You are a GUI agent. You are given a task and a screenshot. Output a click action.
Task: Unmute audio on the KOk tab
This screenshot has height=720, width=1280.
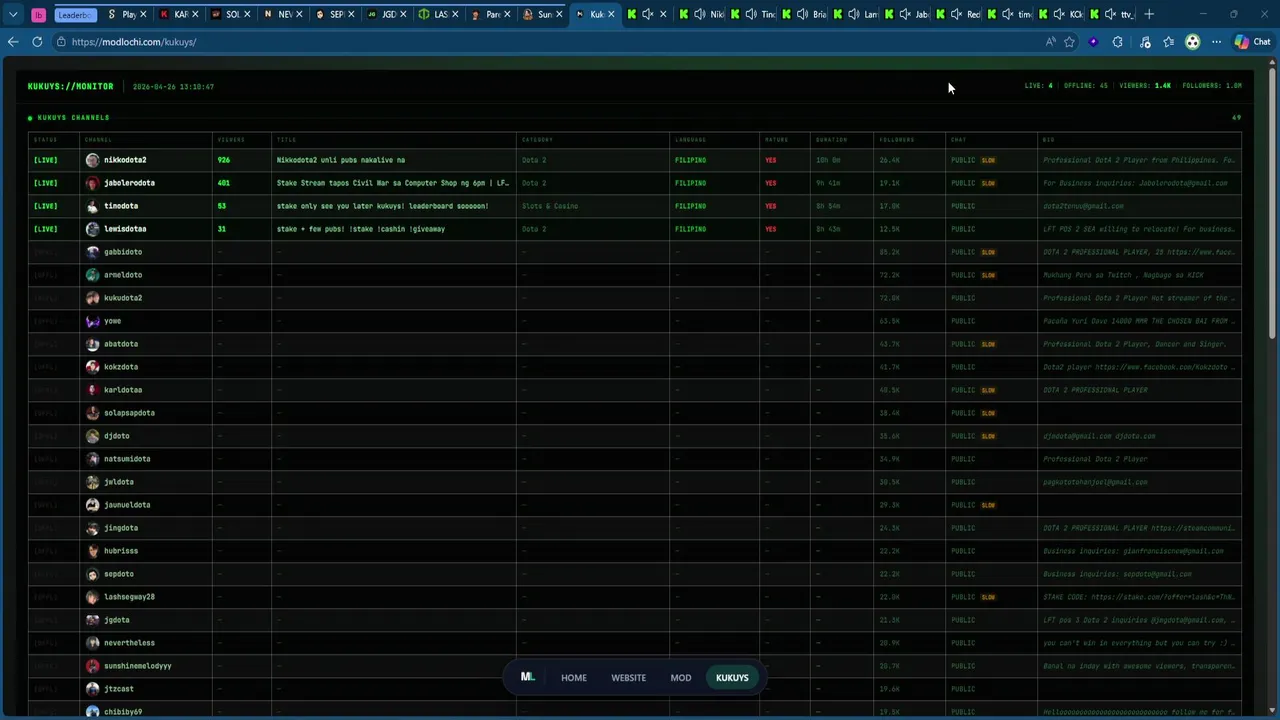coord(1059,14)
